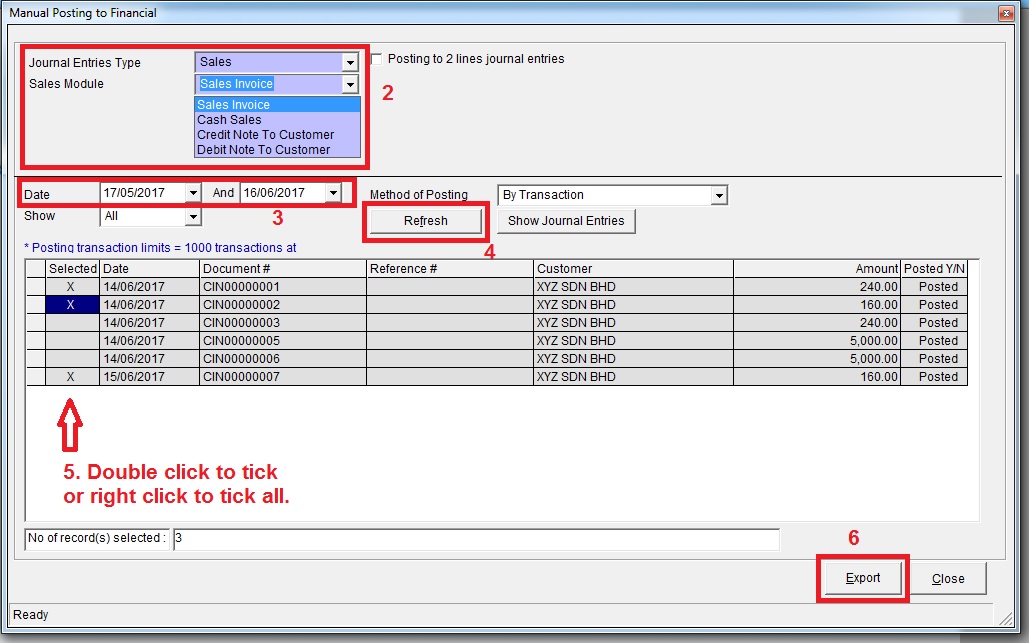Close the Manual Posting to Financial window

tap(1004, 13)
